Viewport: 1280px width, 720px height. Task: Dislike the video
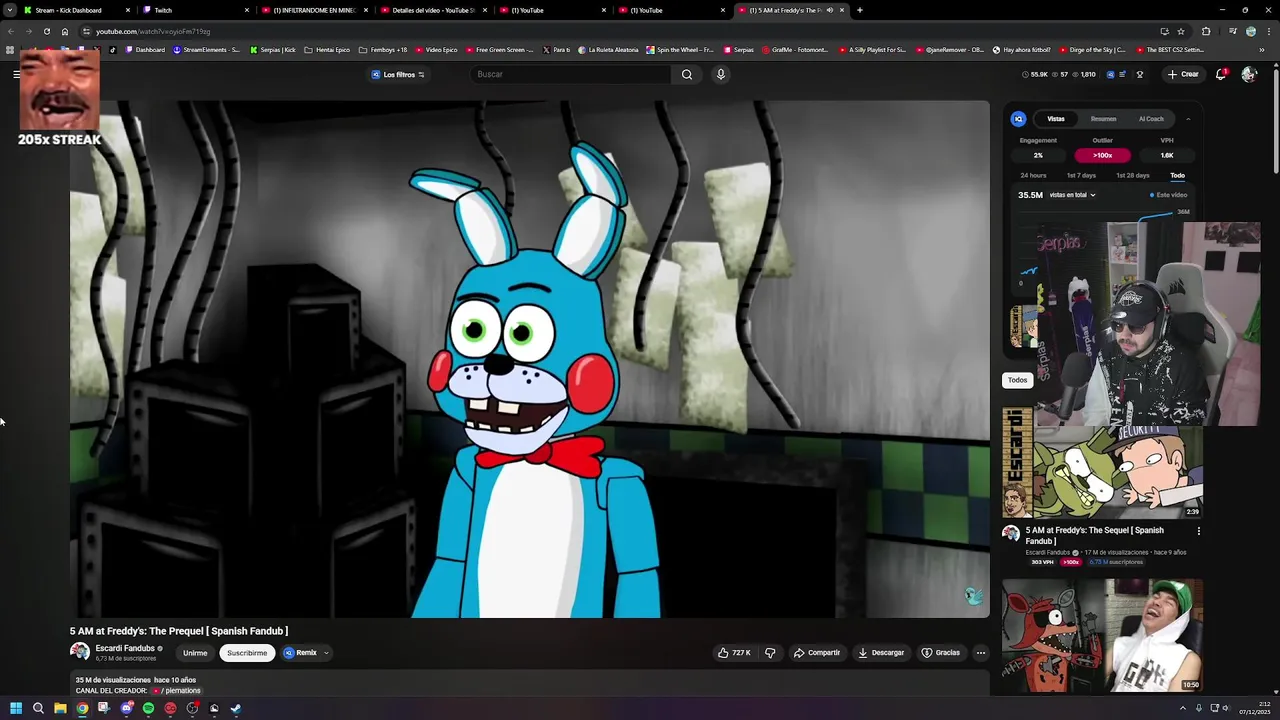pos(770,653)
